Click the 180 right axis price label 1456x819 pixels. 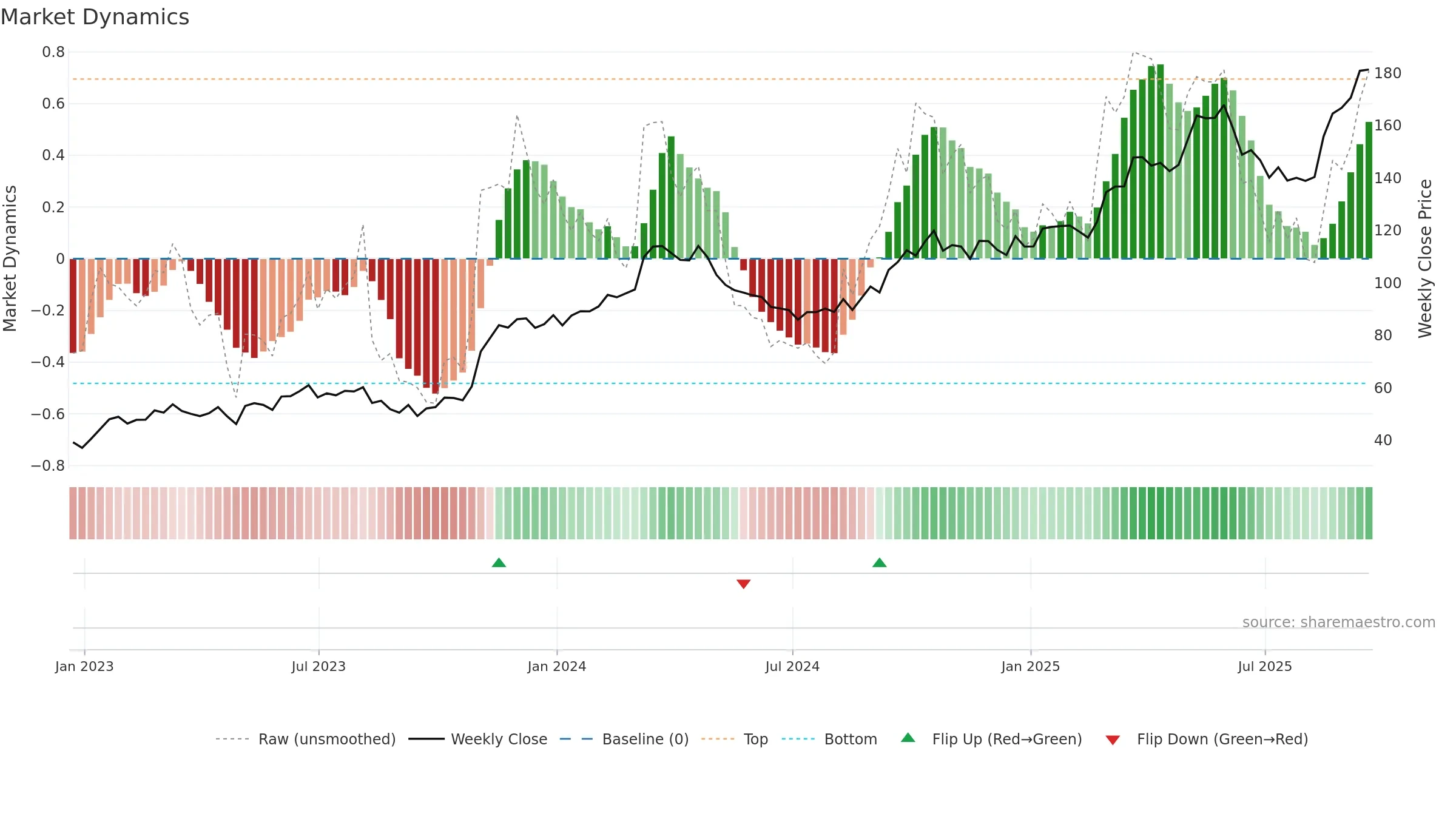point(1387,73)
